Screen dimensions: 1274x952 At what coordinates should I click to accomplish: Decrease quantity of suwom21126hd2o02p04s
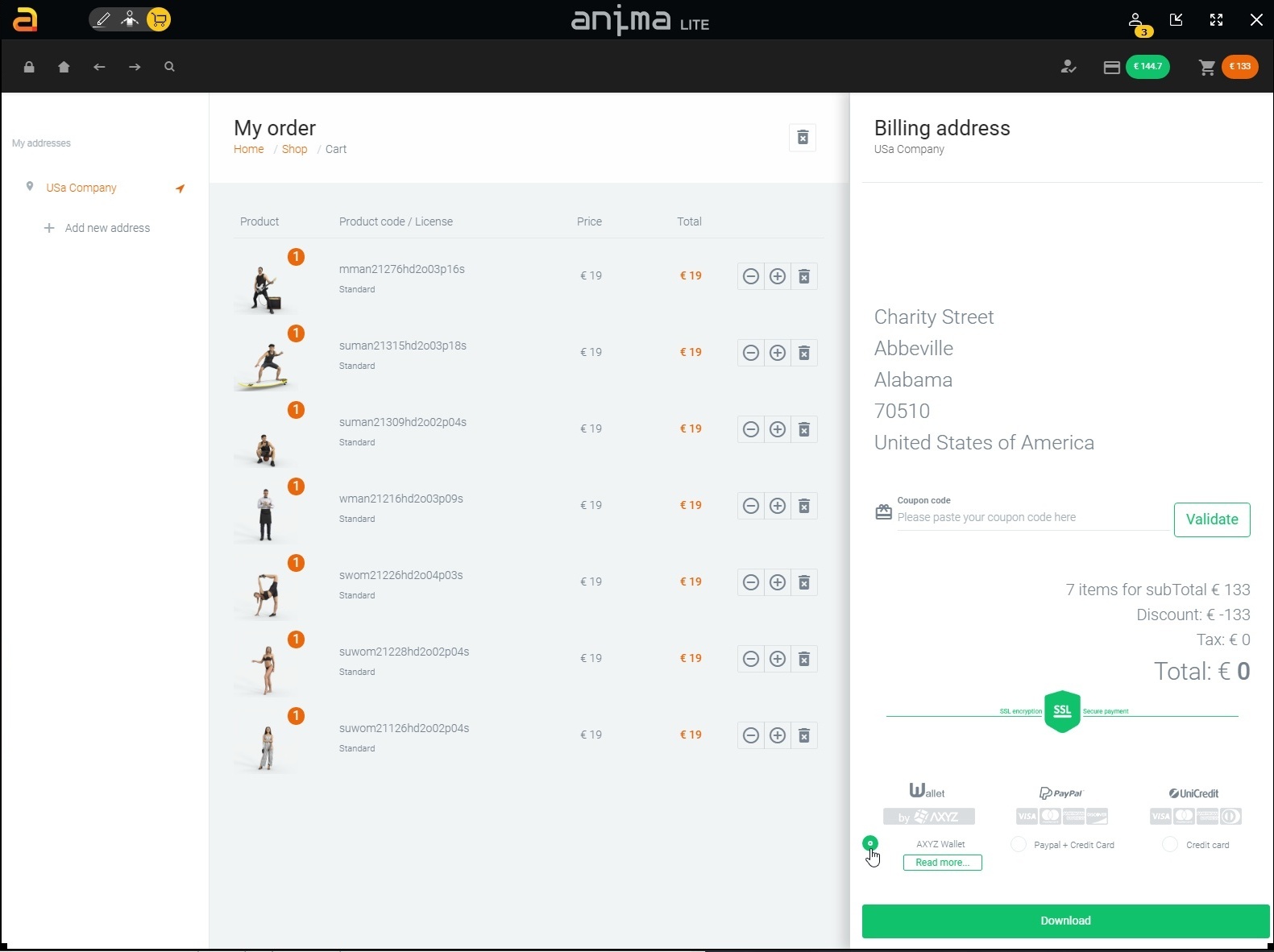[x=750, y=735]
